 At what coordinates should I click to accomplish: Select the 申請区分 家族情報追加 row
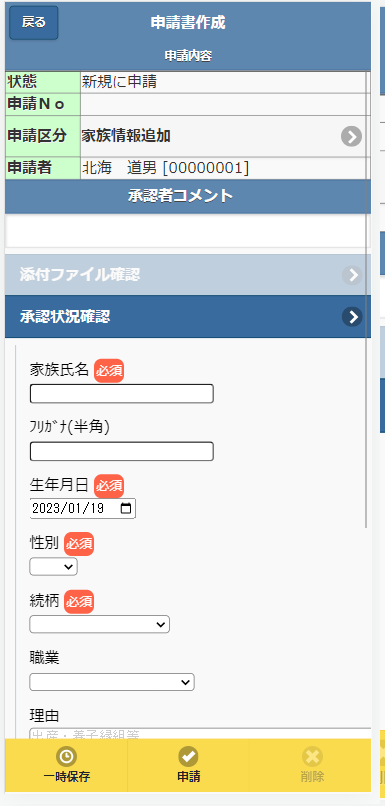pyautogui.click(x=188, y=136)
